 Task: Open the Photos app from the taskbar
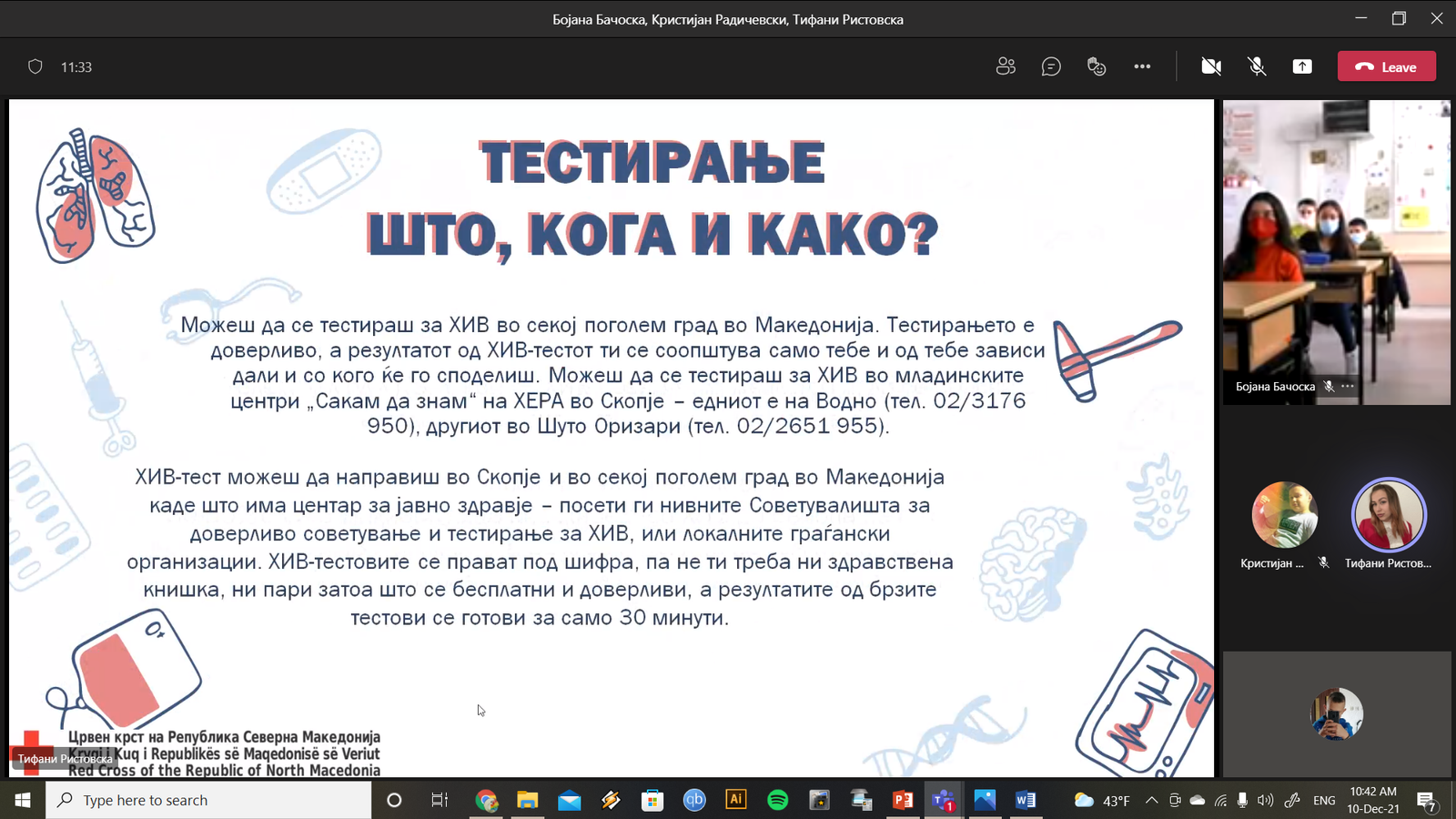[x=985, y=800]
